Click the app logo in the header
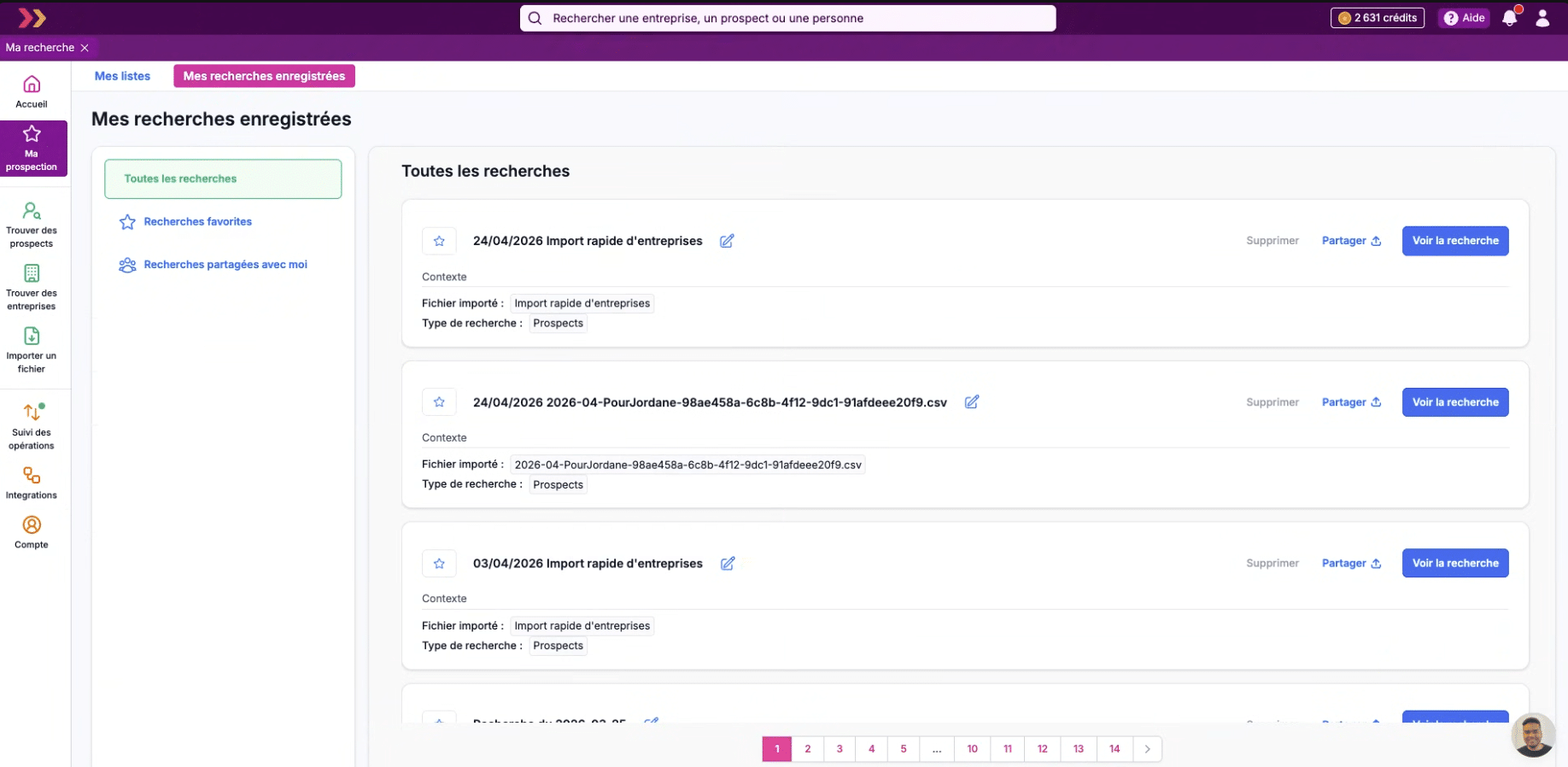This screenshot has width=1568, height=767. [32, 18]
